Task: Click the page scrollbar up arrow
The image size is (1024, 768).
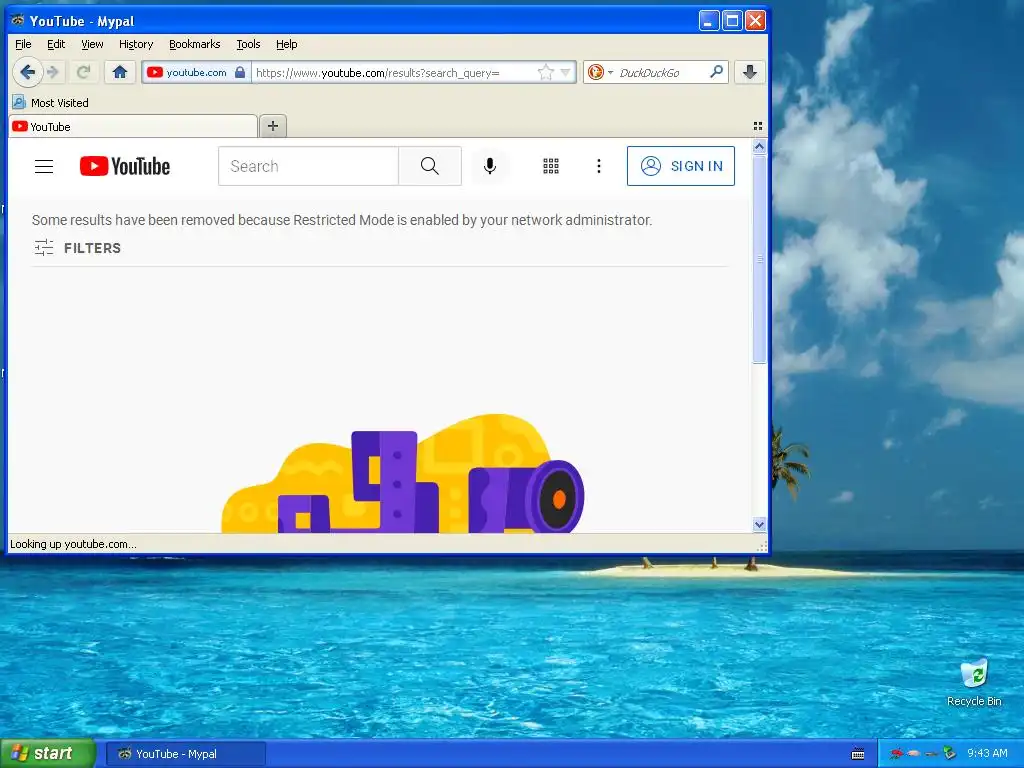Action: [759, 147]
